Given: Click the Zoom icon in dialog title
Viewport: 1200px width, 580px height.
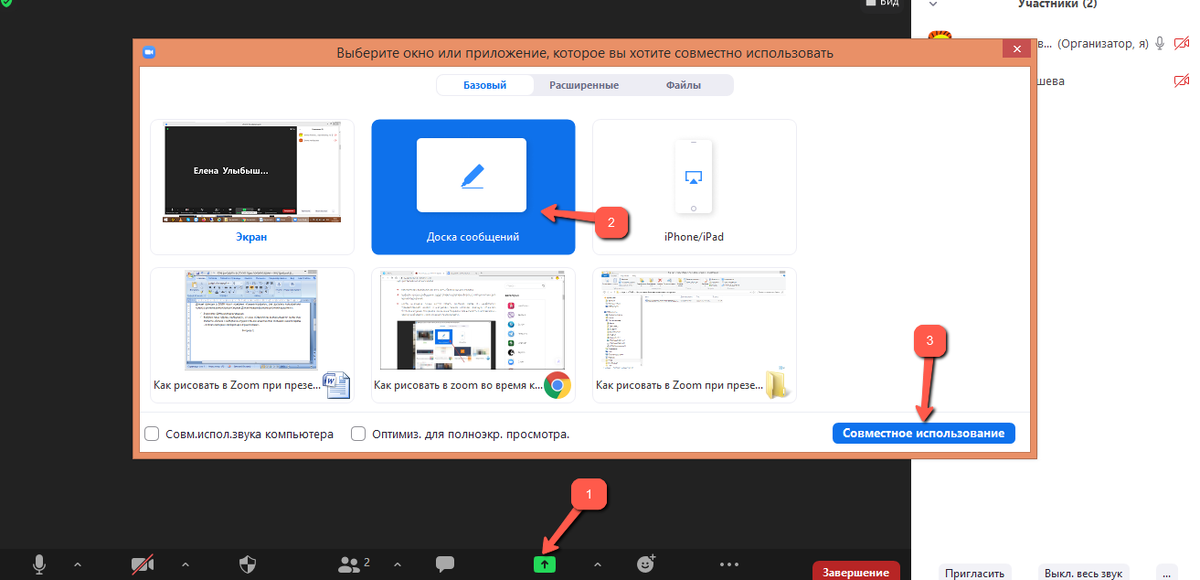Looking at the screenshot, I should [149, 51].
